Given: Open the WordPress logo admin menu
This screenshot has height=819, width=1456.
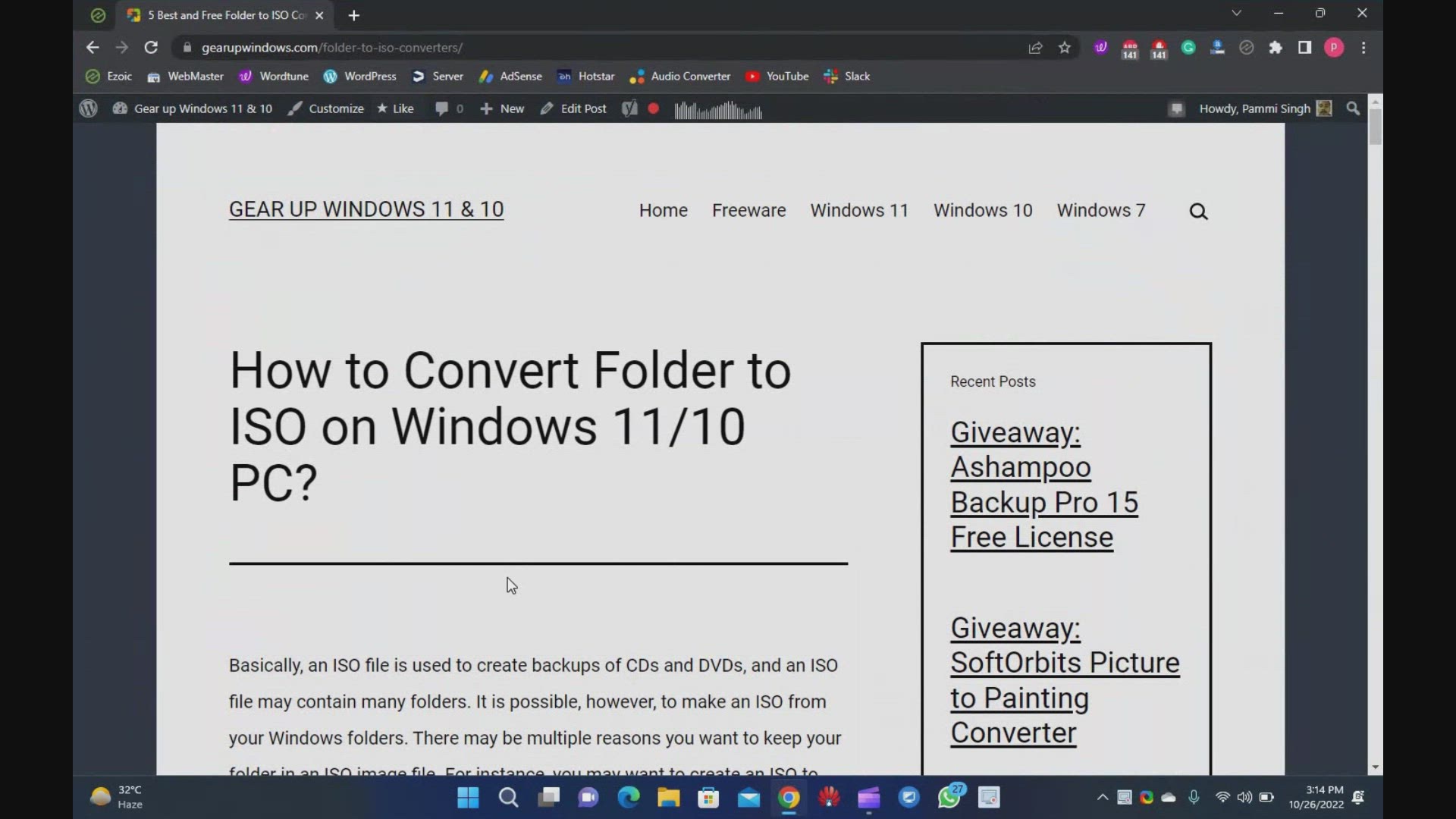Looking at the screenshot, I should [89, 108].
